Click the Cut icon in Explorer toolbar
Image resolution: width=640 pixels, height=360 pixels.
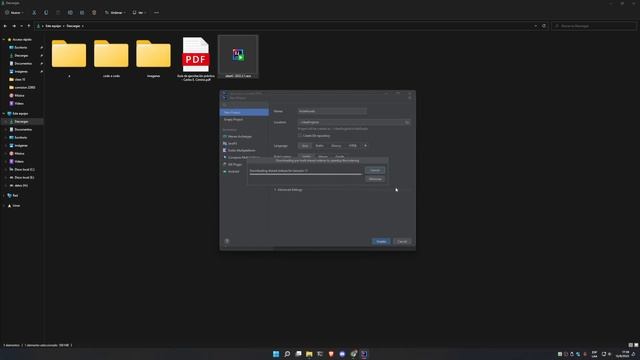click(34, 13)
